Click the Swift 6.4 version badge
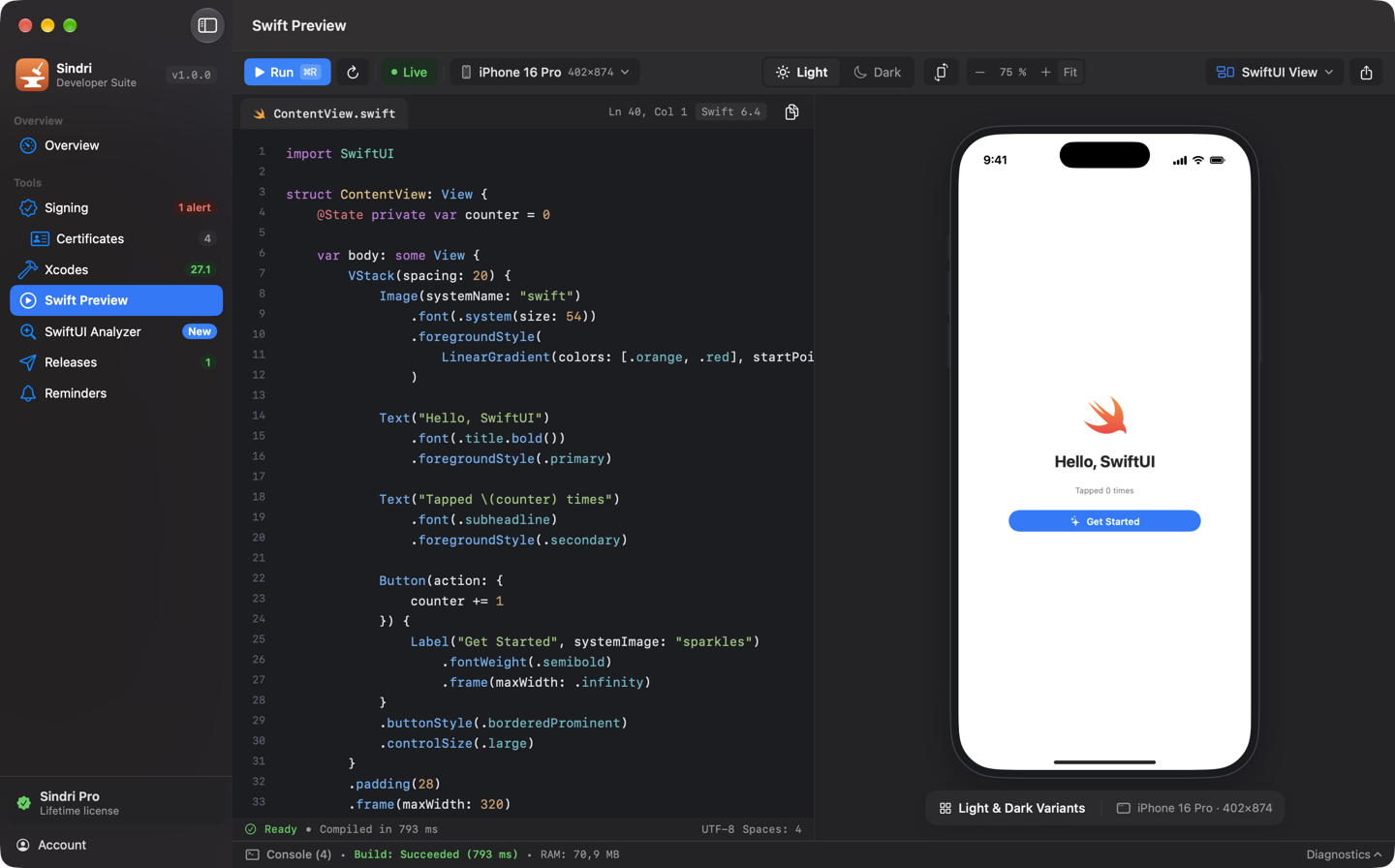 point(731,112)
